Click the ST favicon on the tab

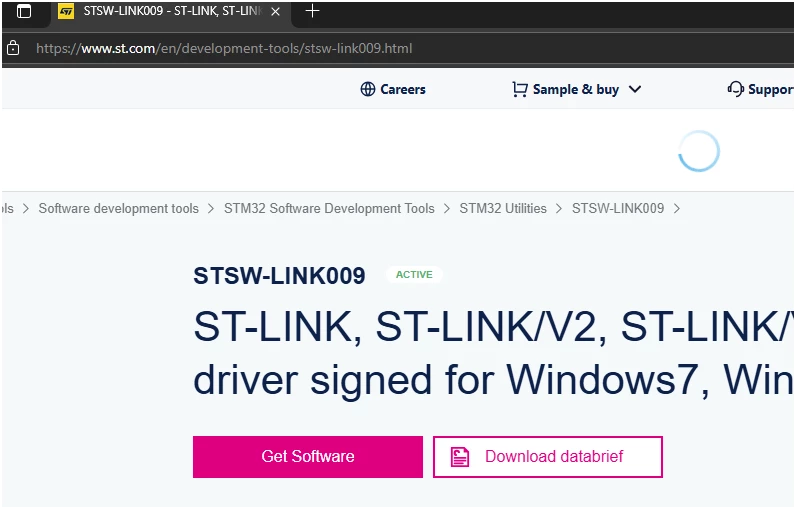click(66, 11)
